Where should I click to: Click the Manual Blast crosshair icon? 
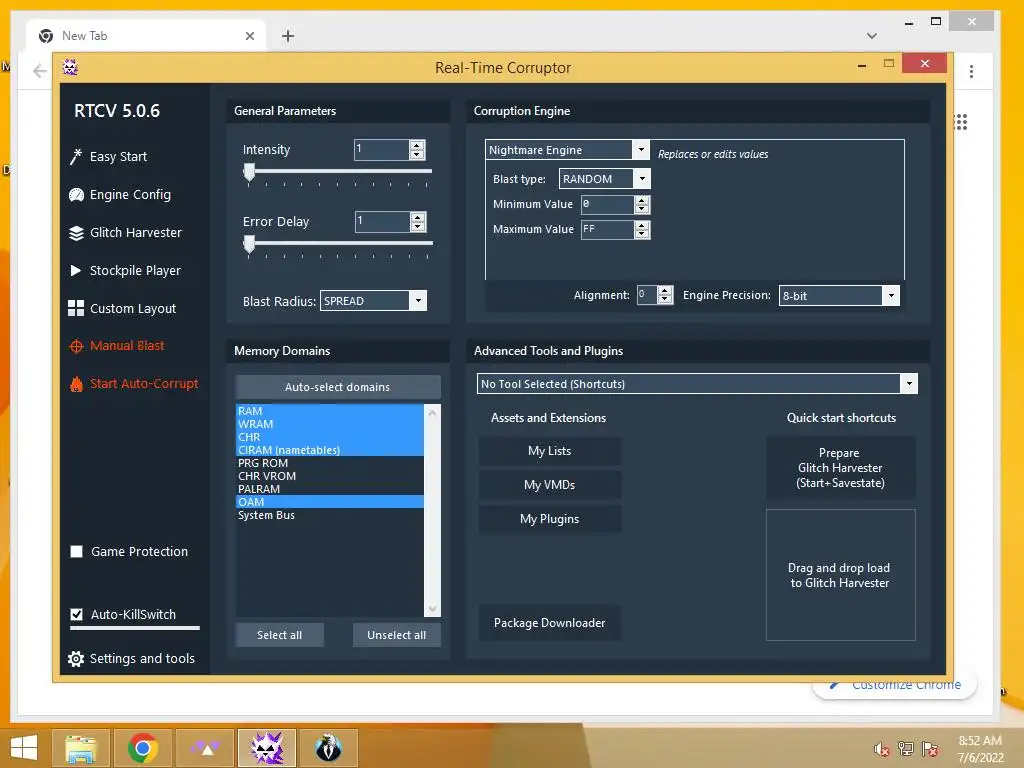[x=76, y=346]
